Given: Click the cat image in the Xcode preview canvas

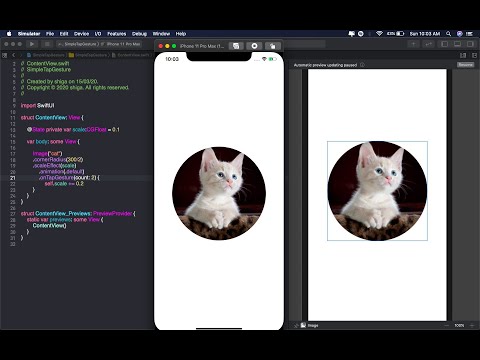Looking at the screenshot, I should pos(377,191).
